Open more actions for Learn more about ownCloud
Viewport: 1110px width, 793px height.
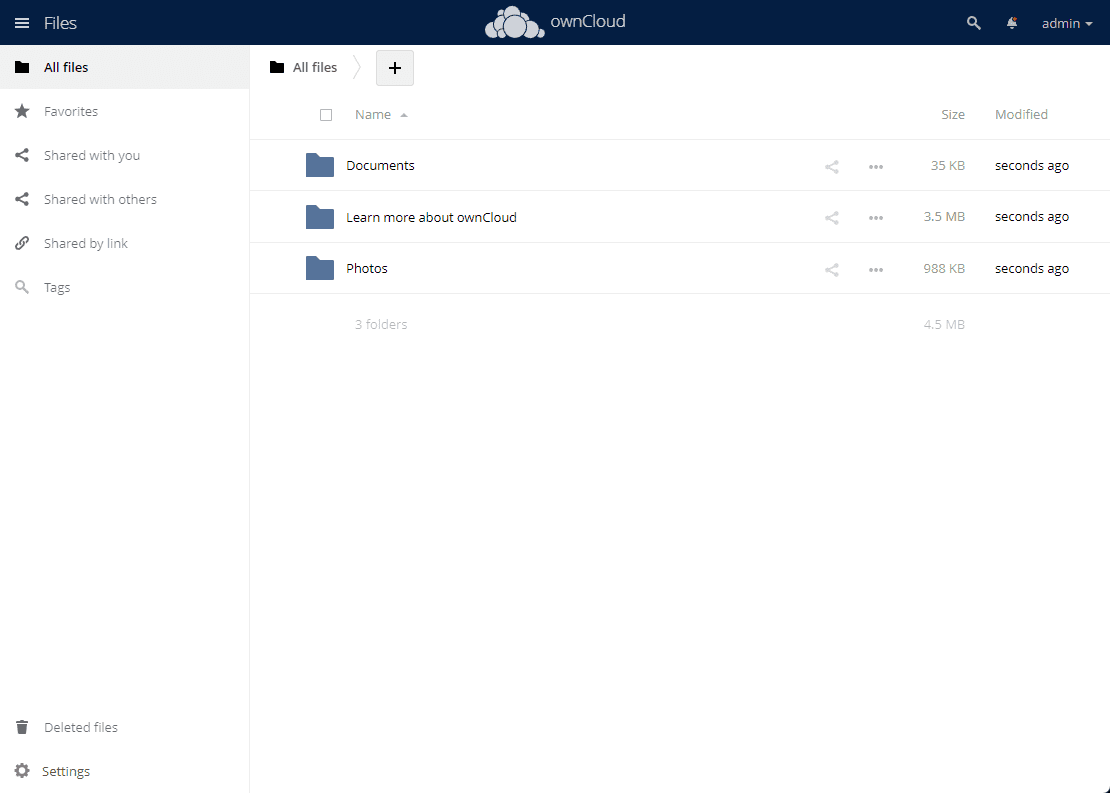[876, 218]
